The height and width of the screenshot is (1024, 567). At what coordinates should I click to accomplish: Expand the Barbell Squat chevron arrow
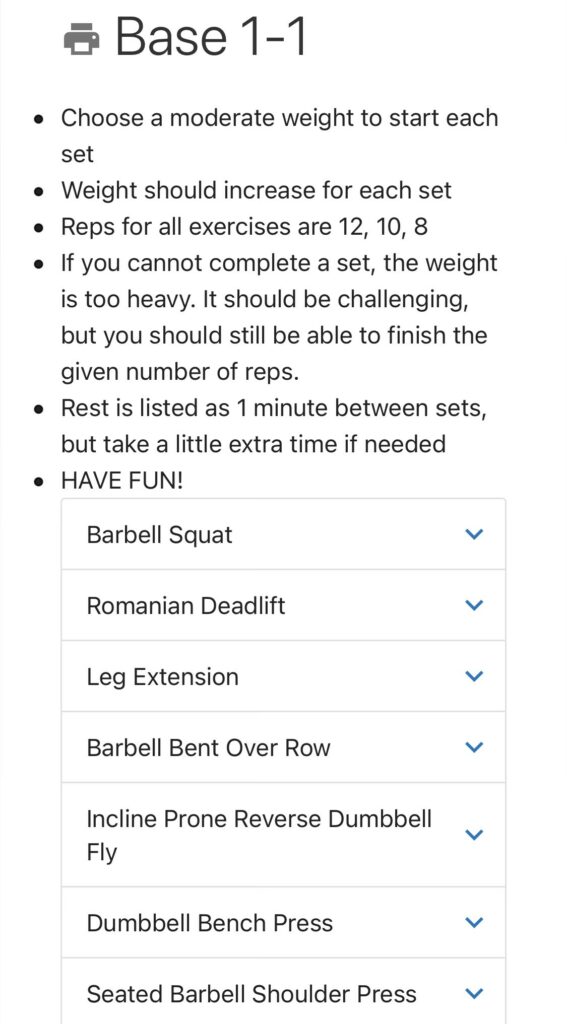[474, 534]
